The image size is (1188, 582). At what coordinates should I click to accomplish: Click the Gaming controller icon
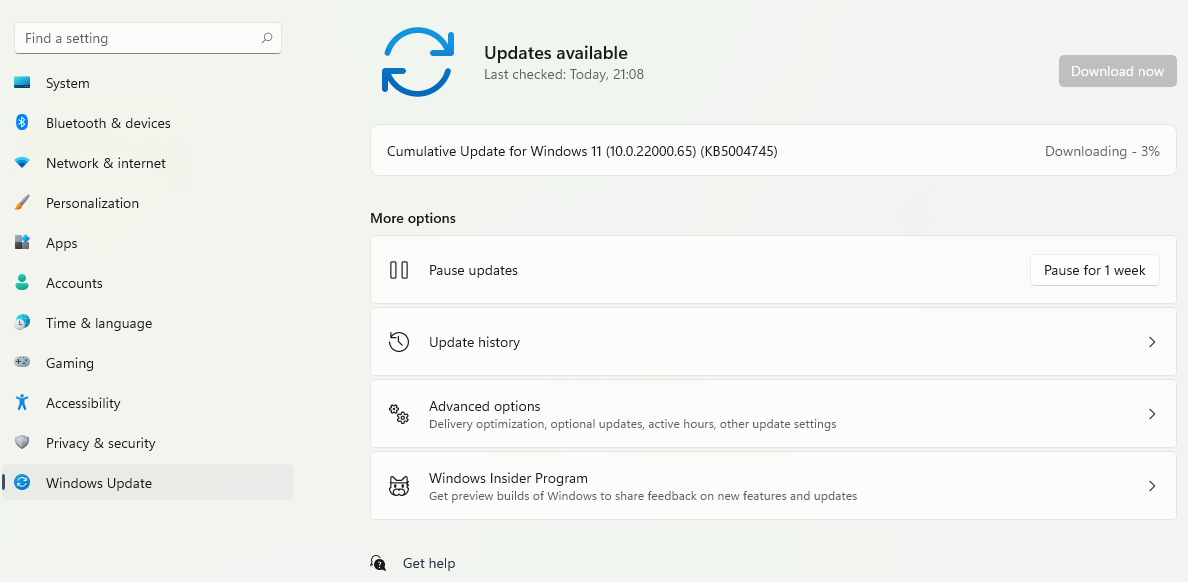[x=22, y=362]
